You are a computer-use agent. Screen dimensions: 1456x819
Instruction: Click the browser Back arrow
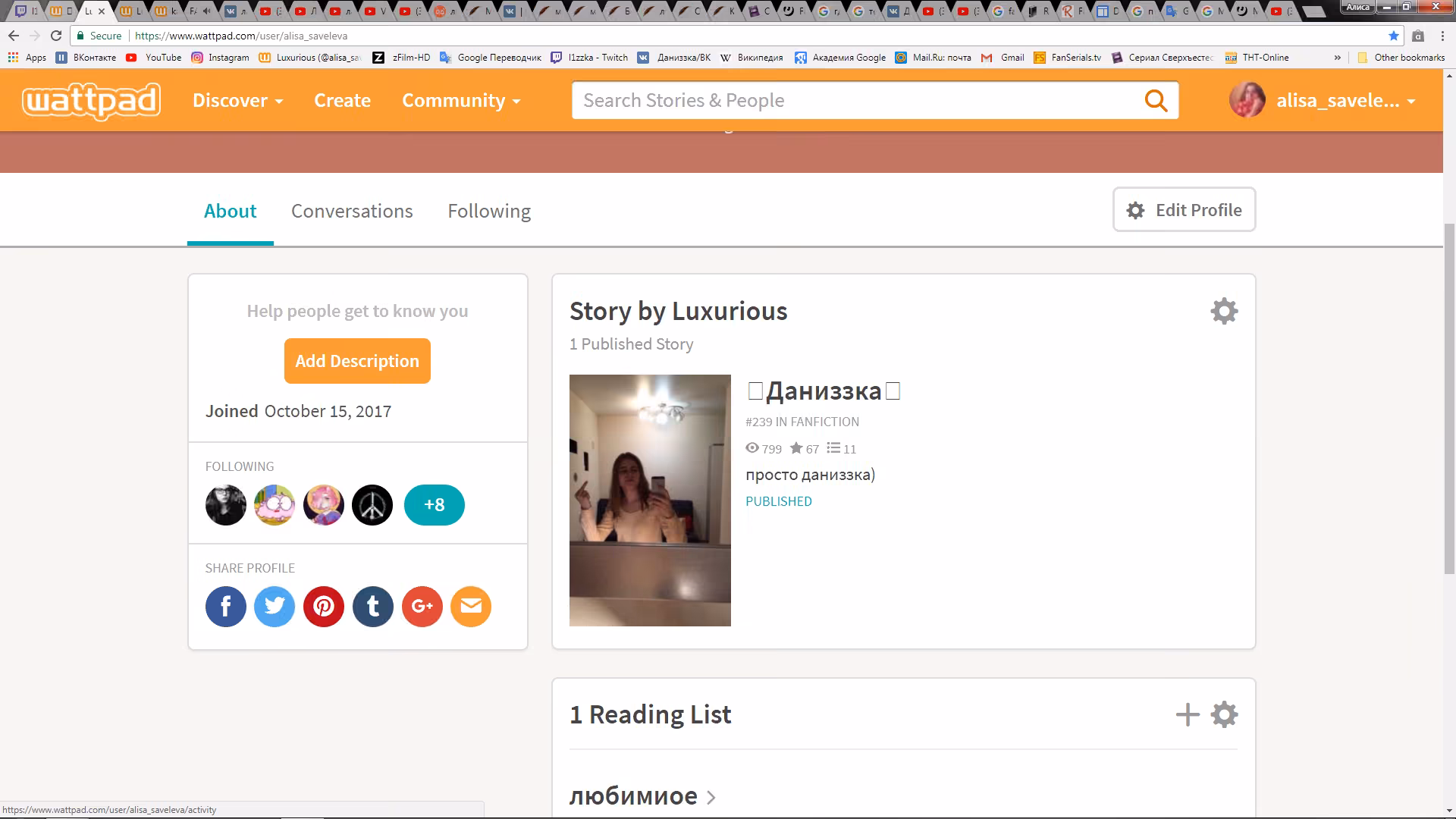click(x=14, y=36)
